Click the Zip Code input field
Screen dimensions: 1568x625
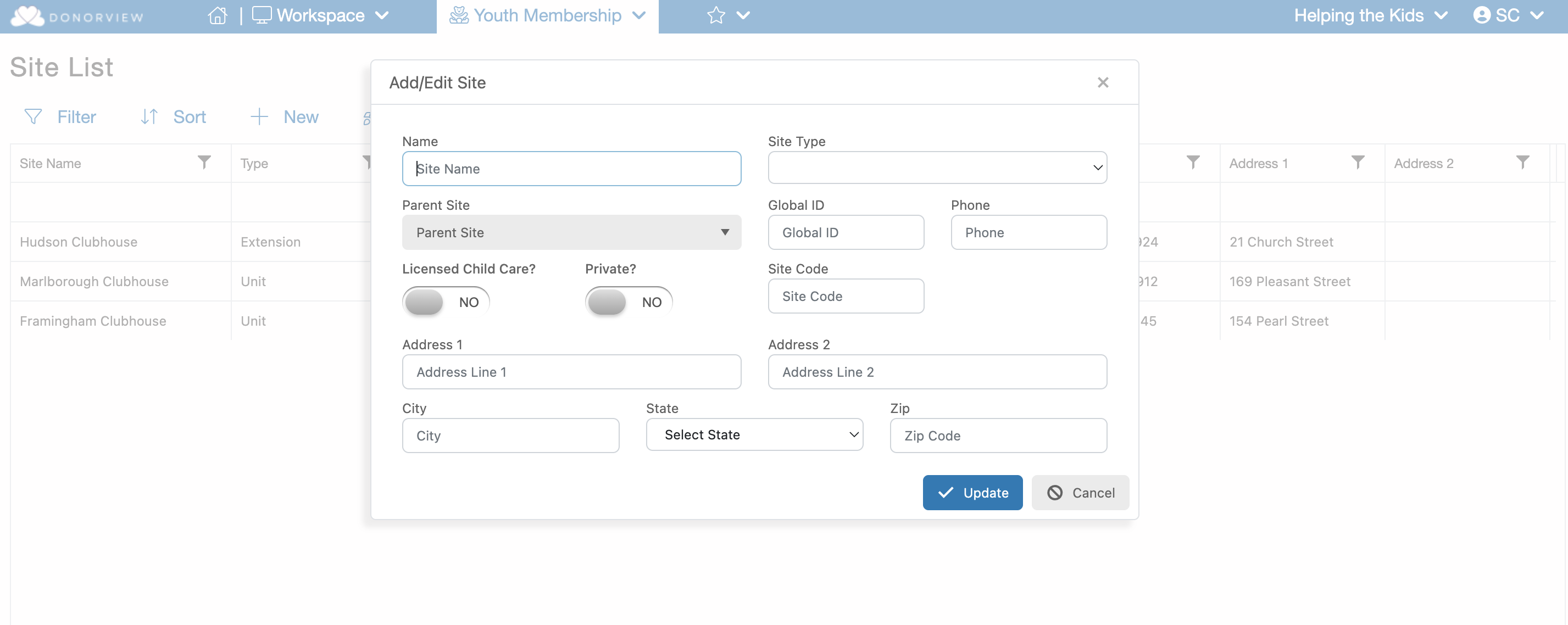(x=998, y=436)
